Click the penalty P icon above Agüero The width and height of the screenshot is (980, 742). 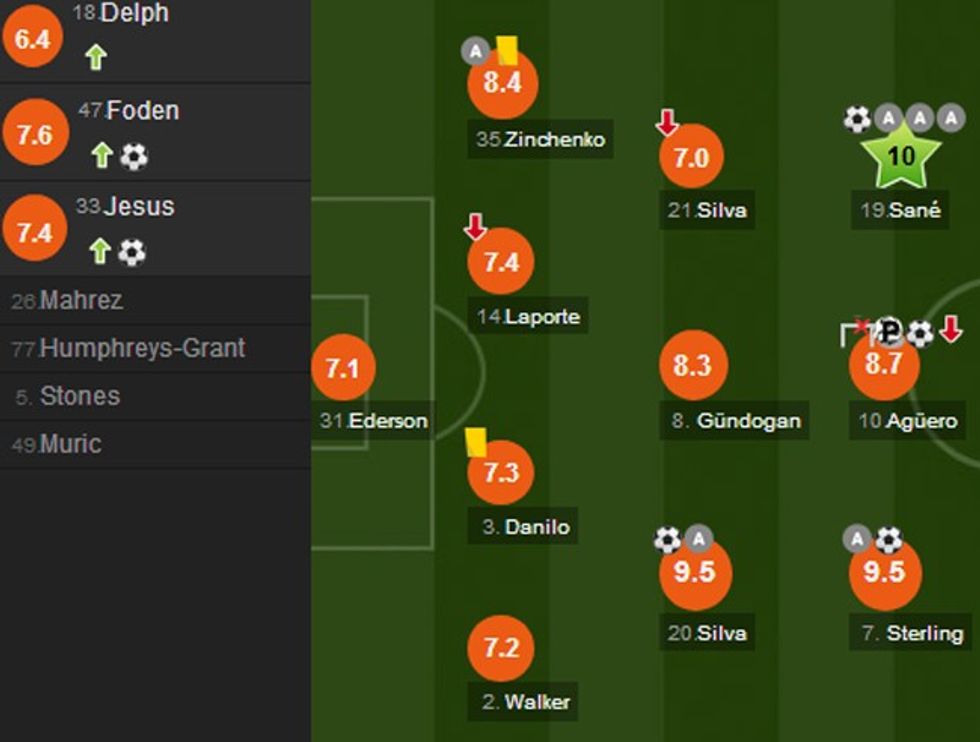[x=890, y=331]
